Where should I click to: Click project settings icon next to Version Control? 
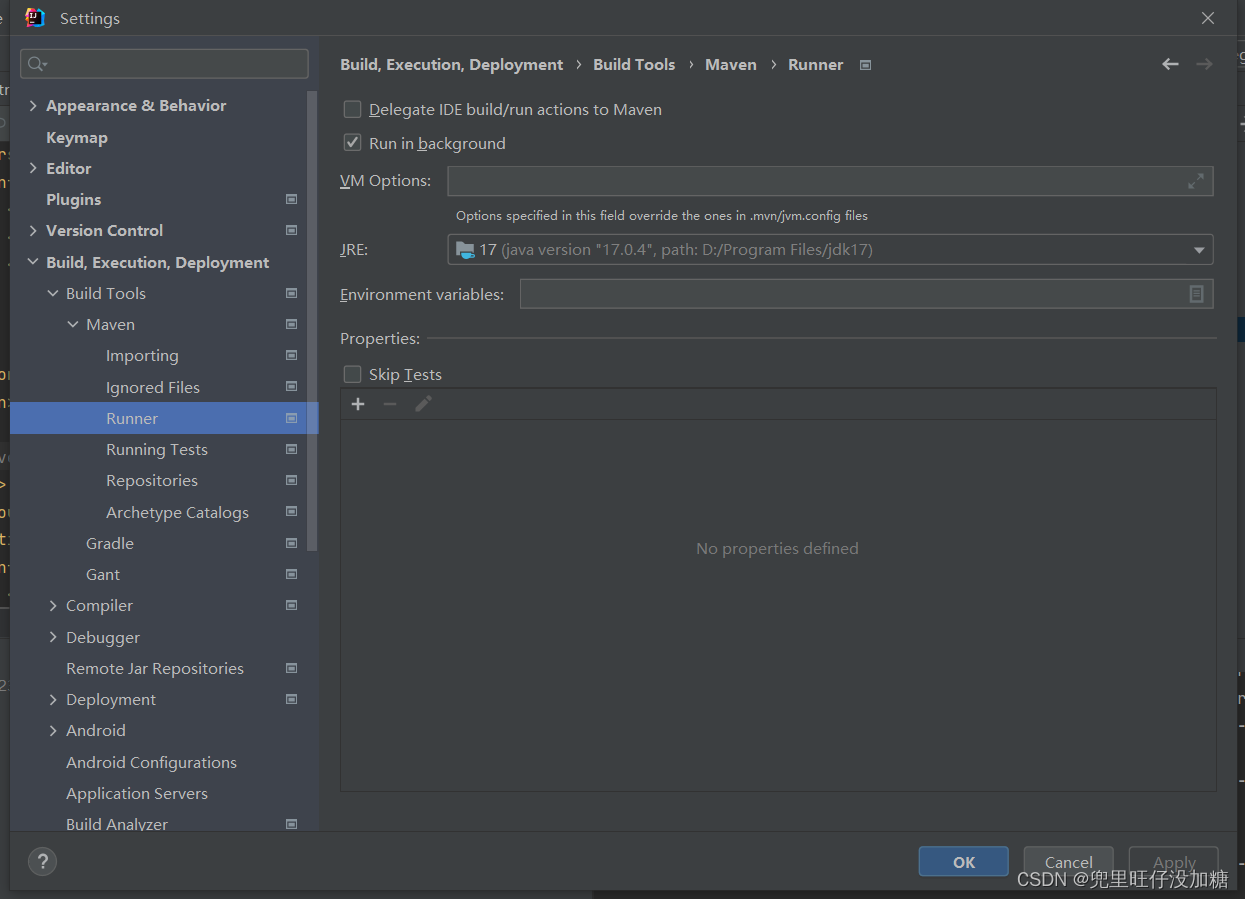pyautogui.click(x=291, y=230)
